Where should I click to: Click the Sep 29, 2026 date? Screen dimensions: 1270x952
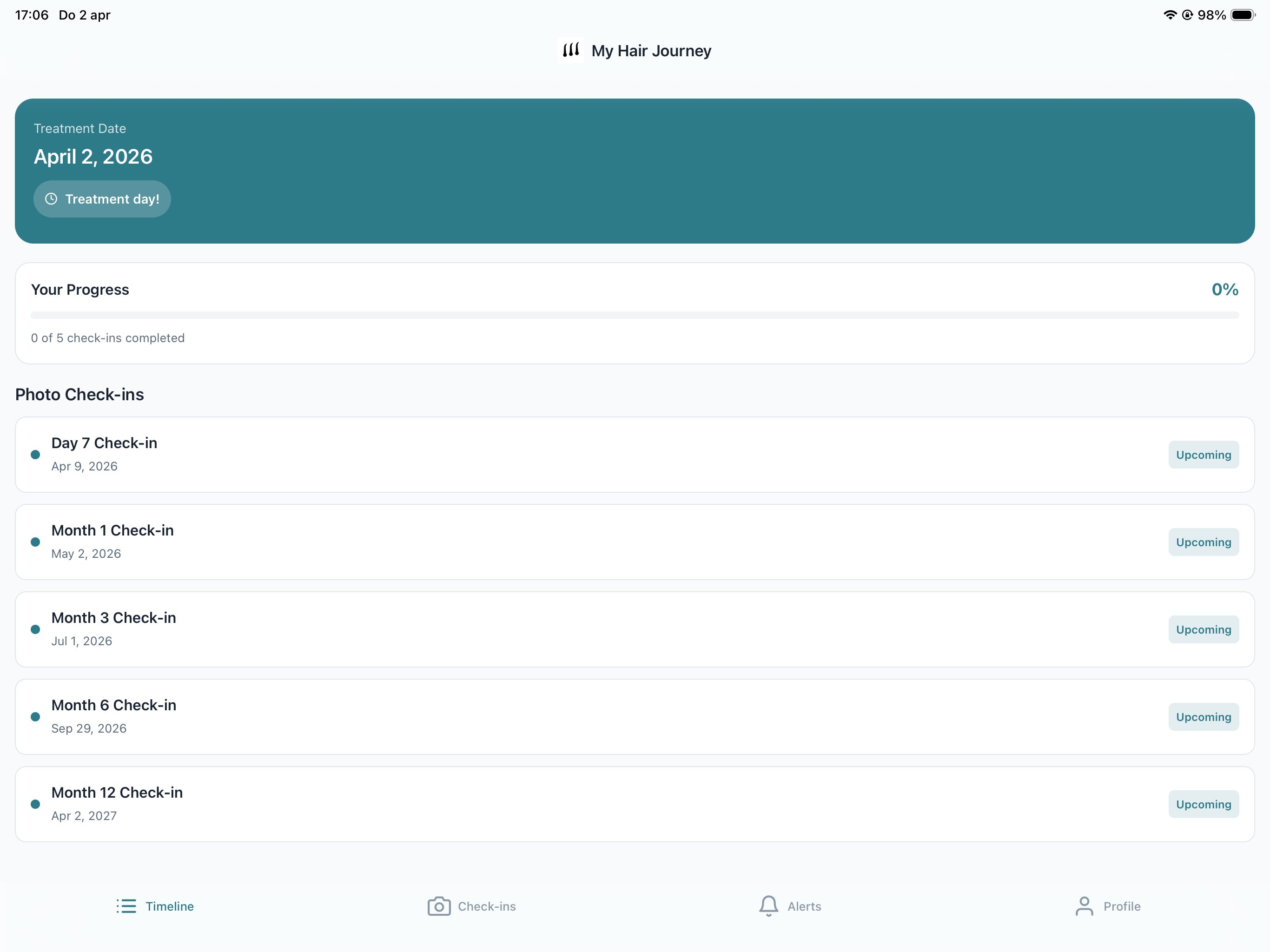tap(89, 728)
